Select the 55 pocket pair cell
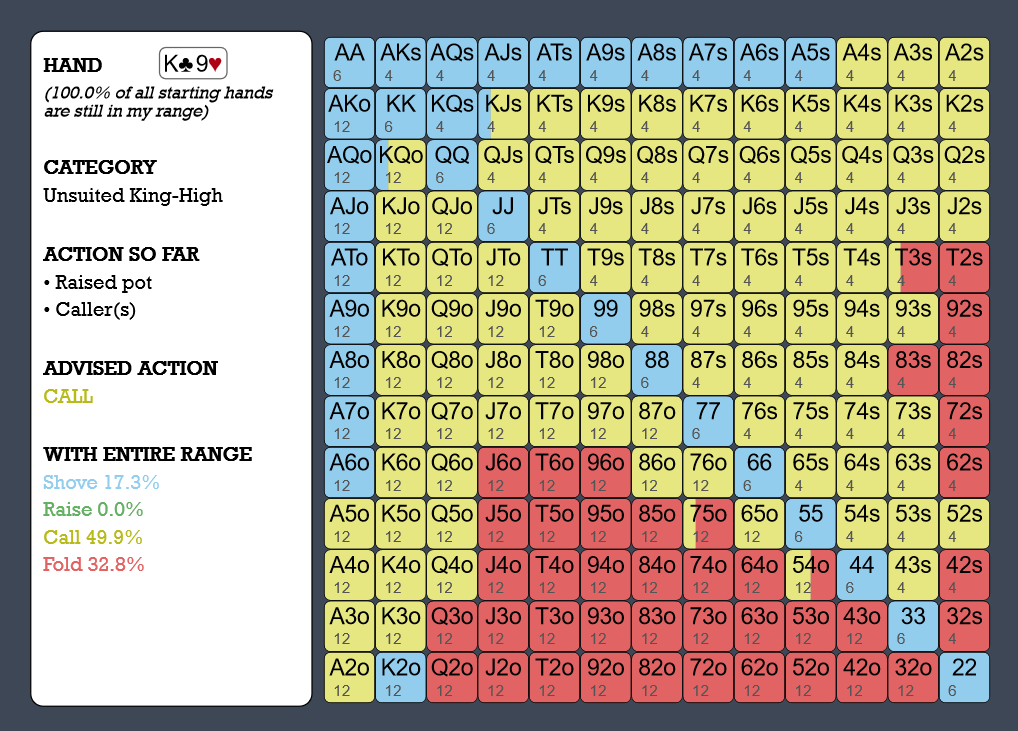The width and height of the screenshot is (1018, 731). 811,524
